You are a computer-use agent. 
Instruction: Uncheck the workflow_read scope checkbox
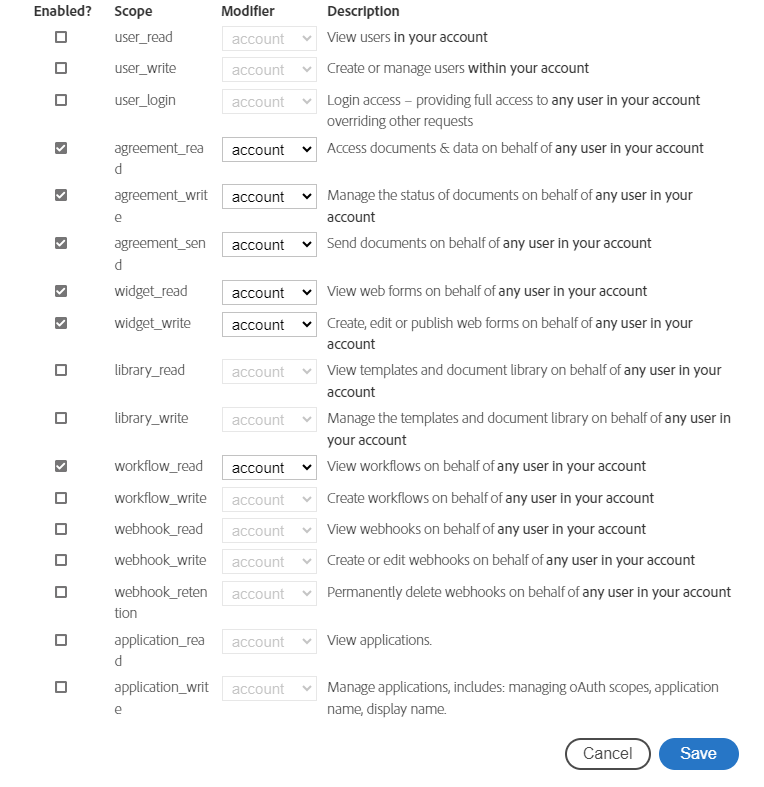[61, 466]
